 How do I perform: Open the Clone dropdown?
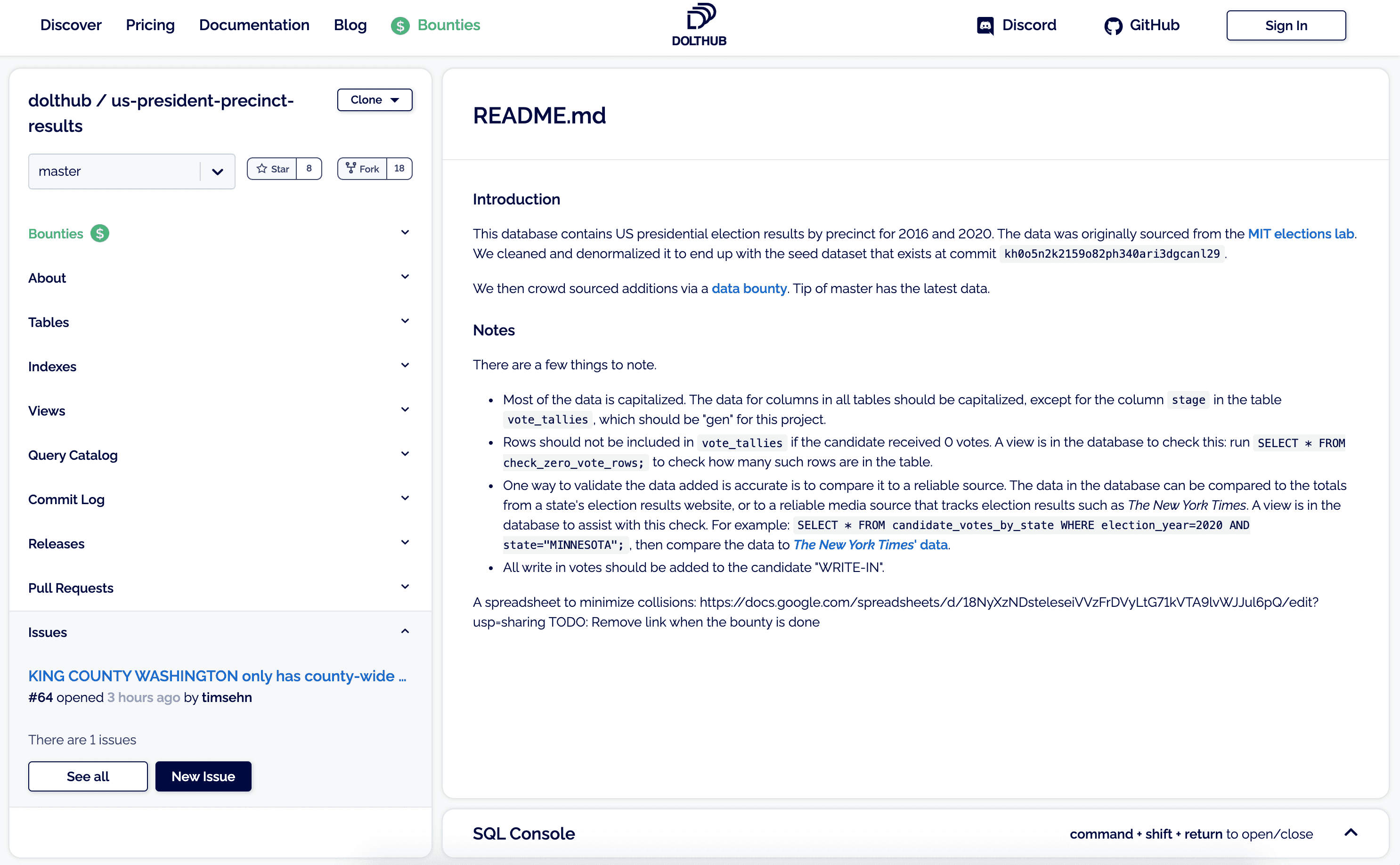point(374,99)
